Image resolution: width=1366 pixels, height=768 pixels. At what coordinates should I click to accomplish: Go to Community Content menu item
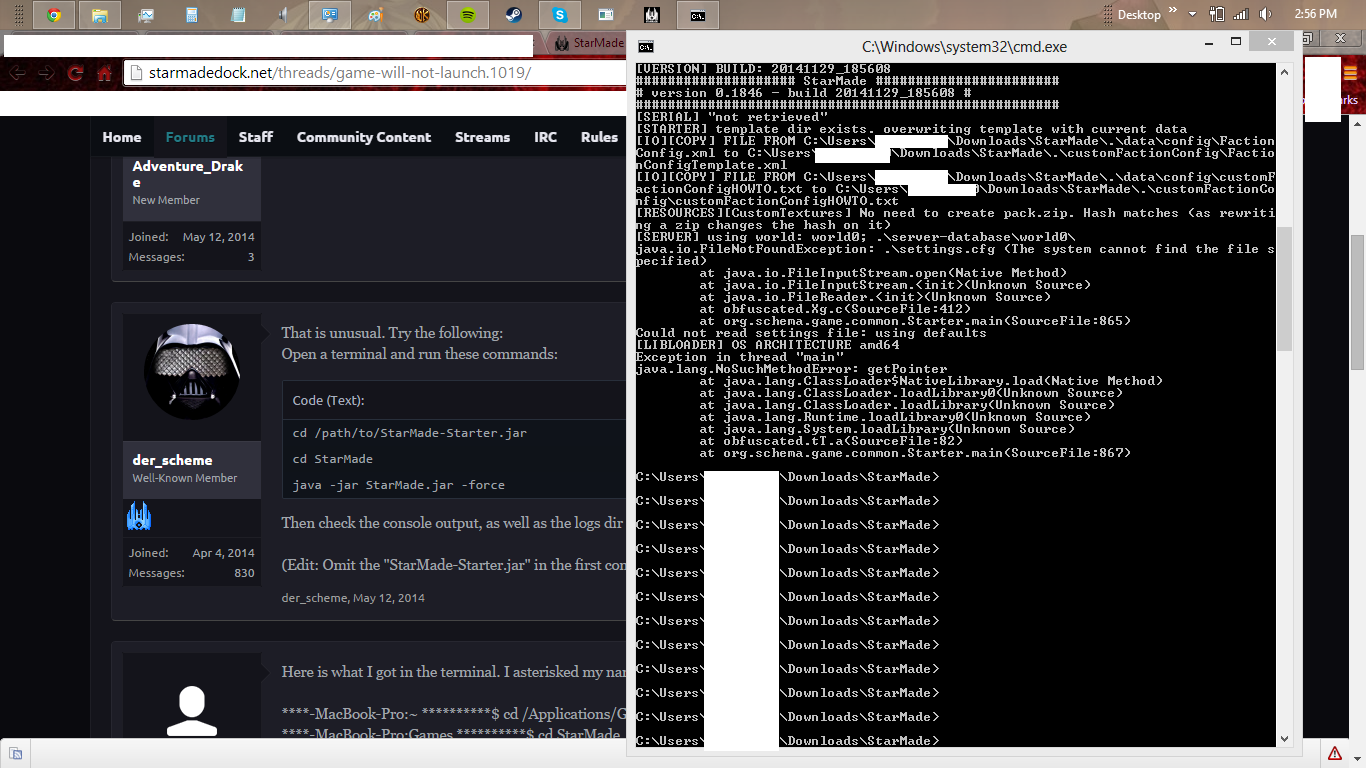click(364, 137)
